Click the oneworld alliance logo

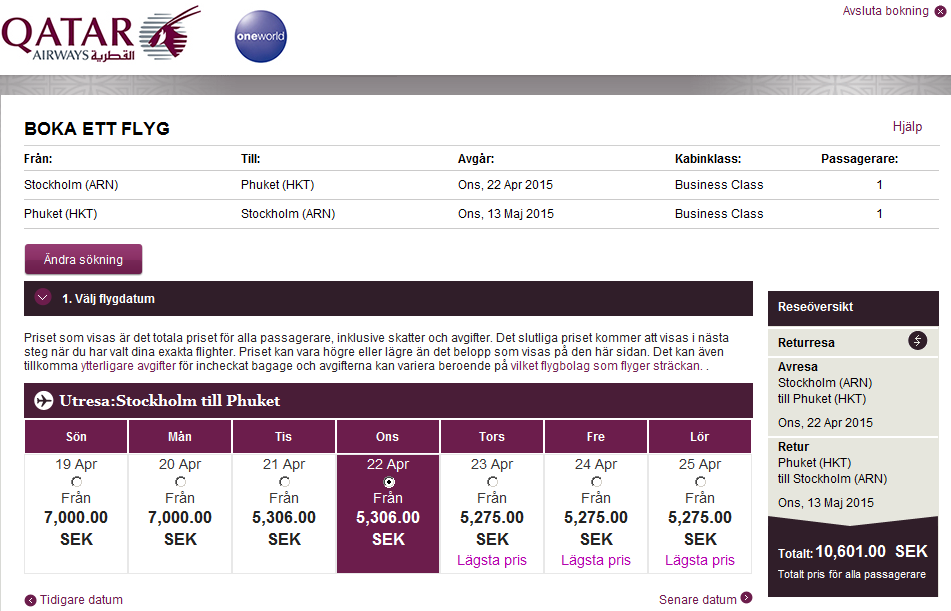260,36
